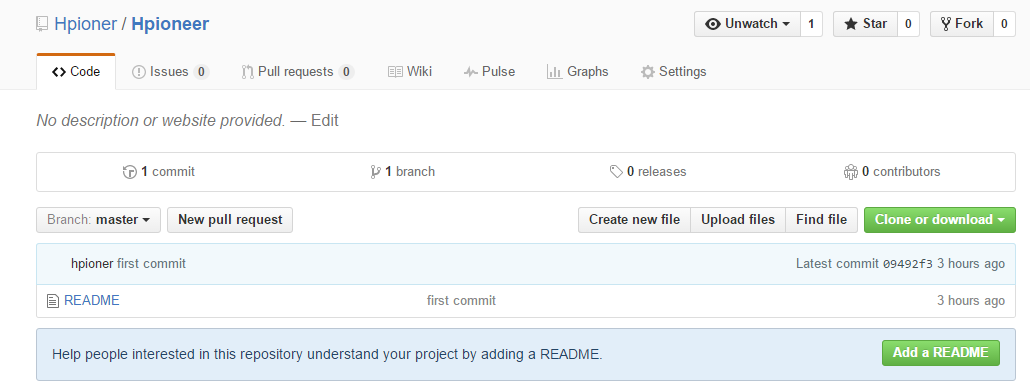Click the Add a README button
Image resolution: width=1030 pixels, height=382 pixels.
click(941, 352)
